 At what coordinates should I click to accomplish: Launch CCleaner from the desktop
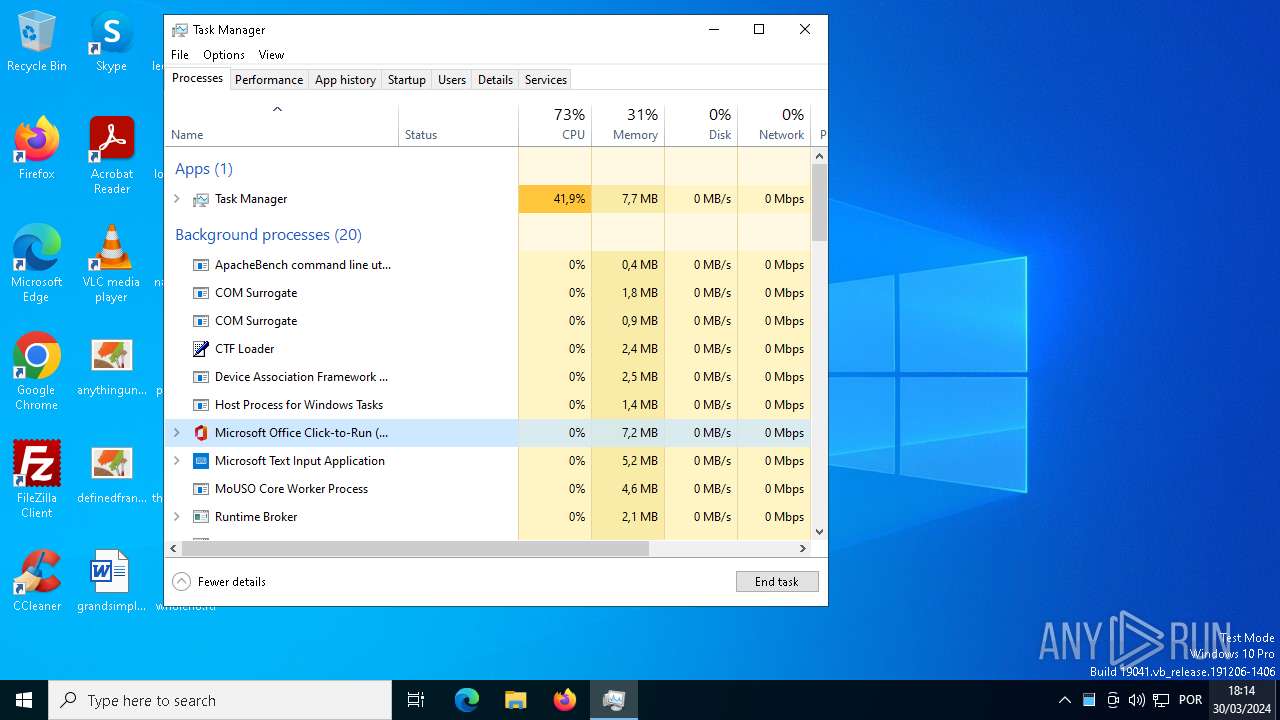tap(37, 581)
